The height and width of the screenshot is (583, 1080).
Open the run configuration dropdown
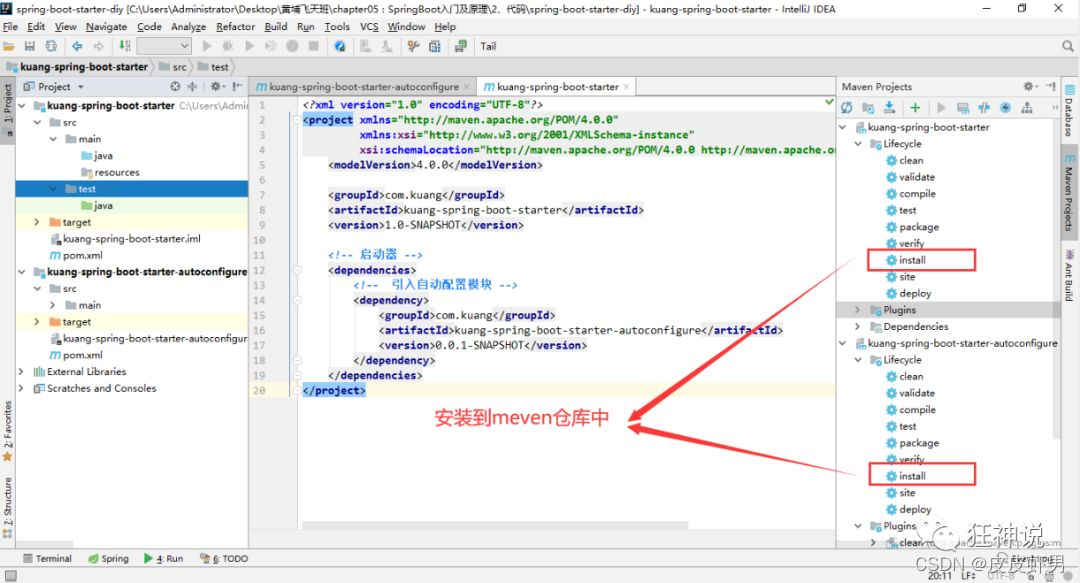click(x=163, y=46)
